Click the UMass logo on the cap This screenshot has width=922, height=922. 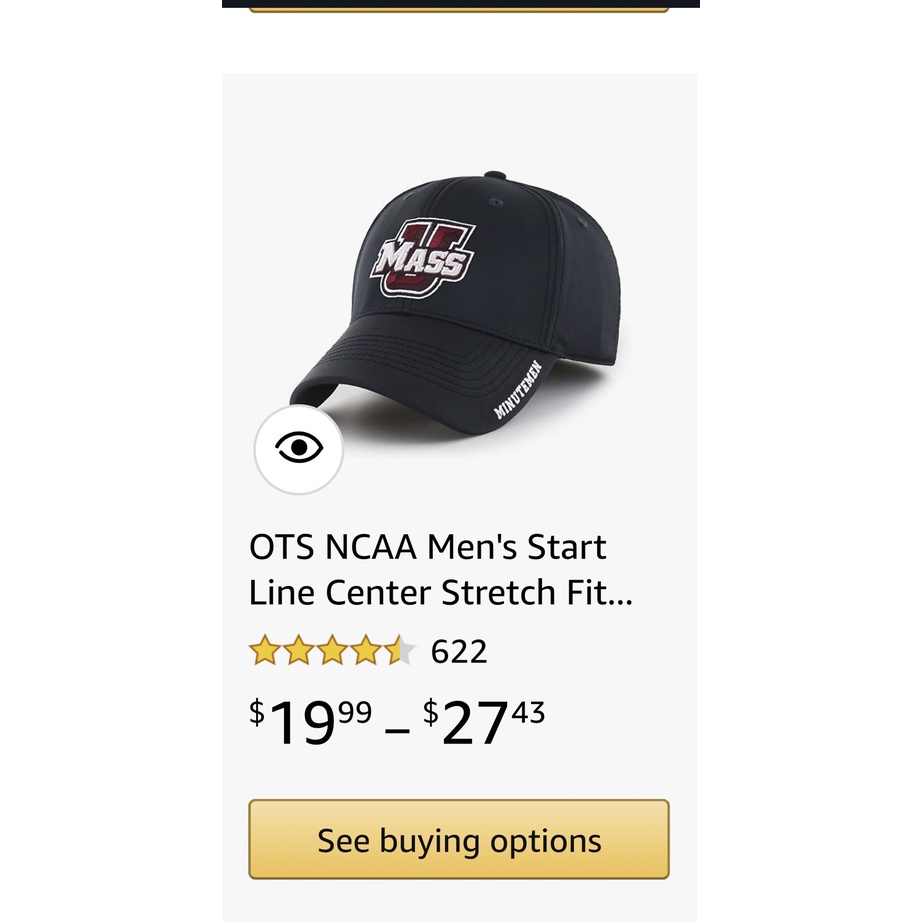point(422,260)
